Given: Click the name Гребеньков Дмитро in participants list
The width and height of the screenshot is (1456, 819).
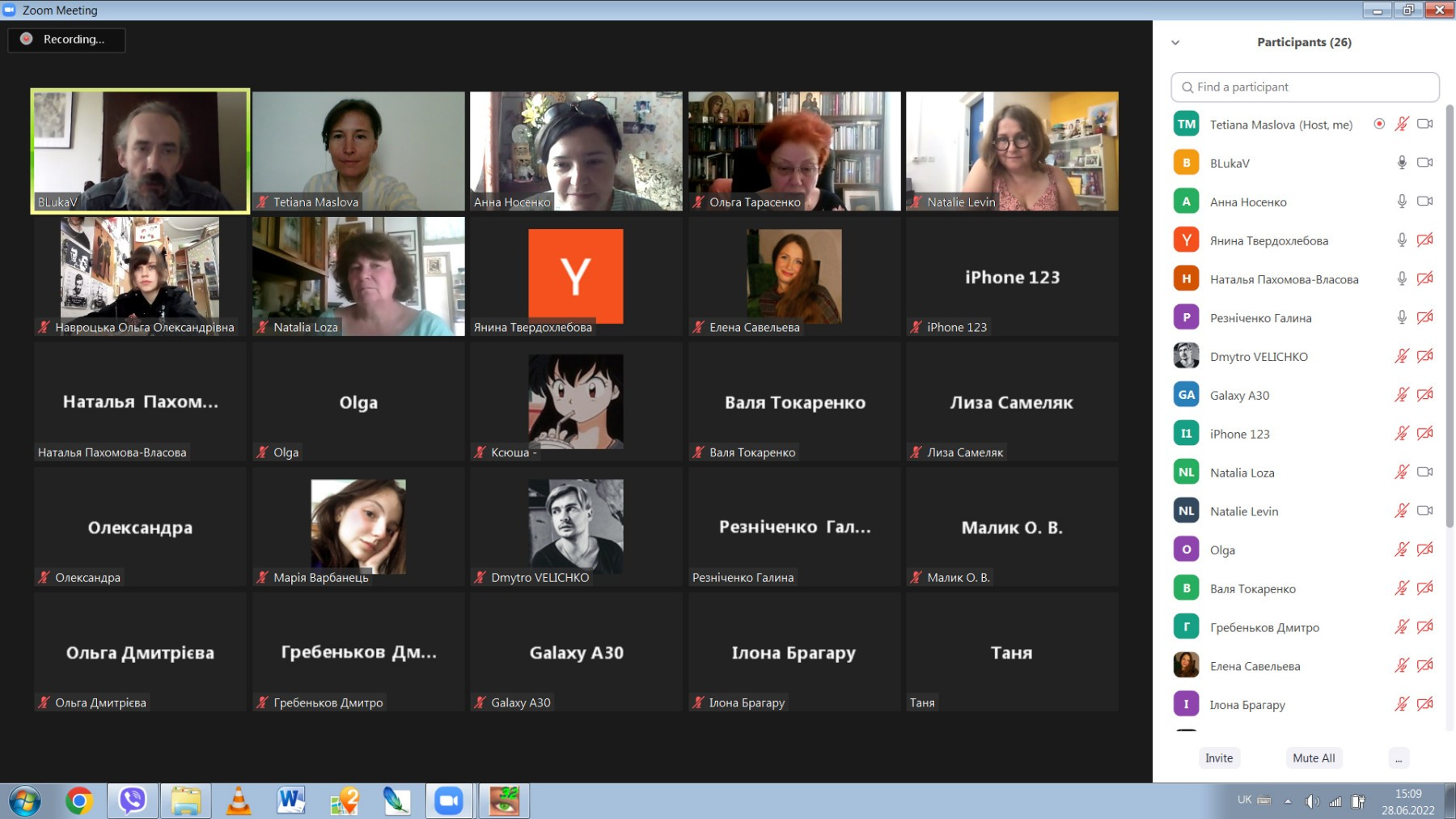Looking at the screenshot, I should [x=1264, y=627].
